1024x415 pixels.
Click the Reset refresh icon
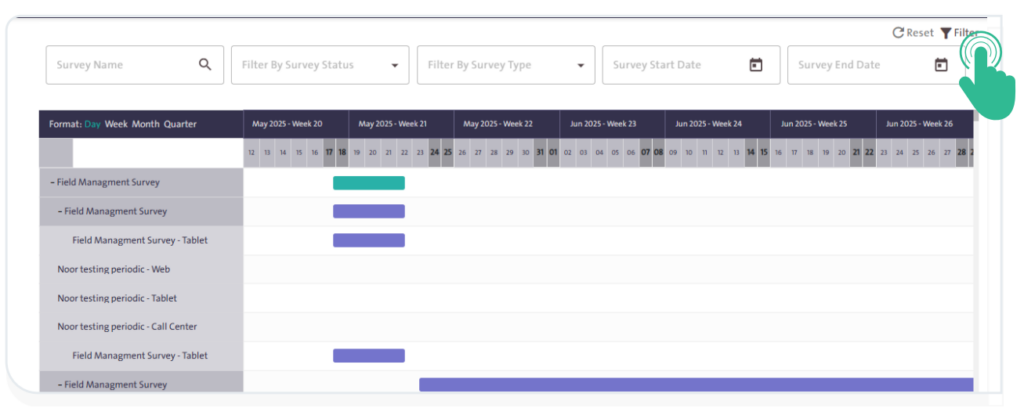click(x=898, y=33)
